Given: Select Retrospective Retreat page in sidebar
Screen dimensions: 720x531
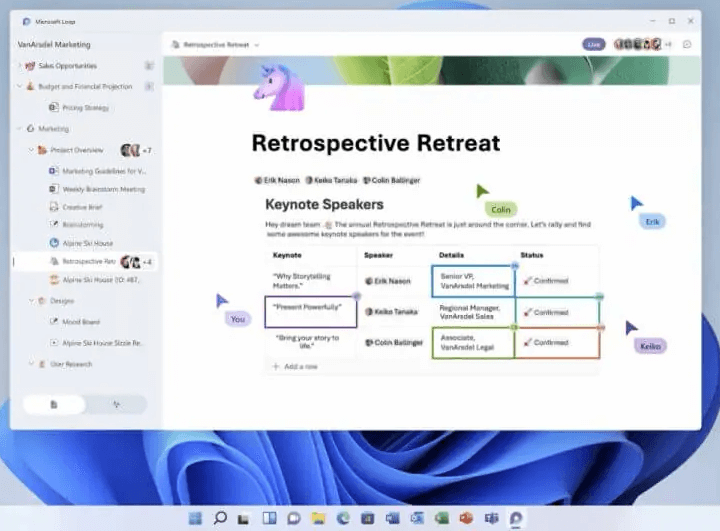Looking at the screenshot, I should tap(85, 261).
